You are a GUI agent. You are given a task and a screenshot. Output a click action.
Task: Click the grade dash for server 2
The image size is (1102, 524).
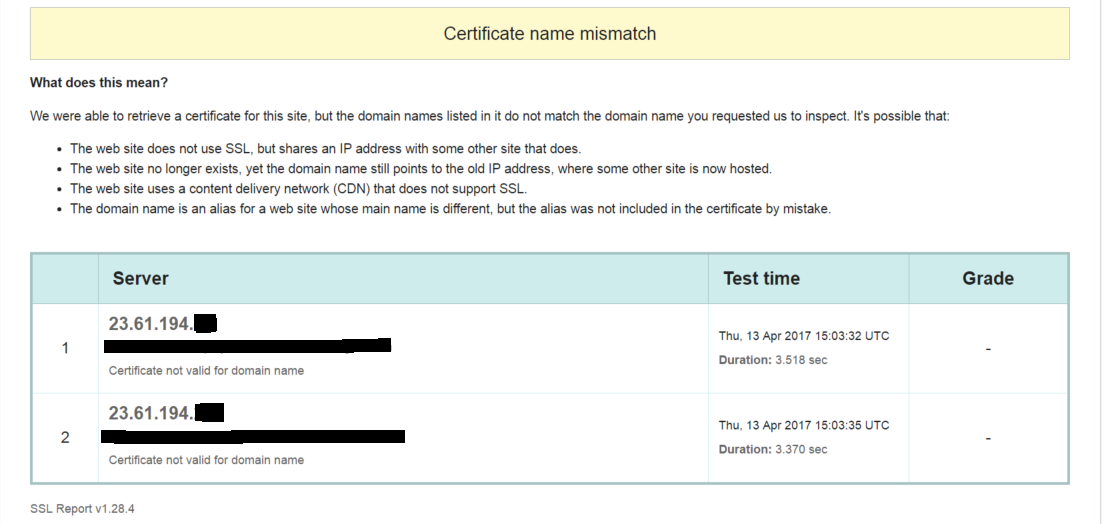point(988,438)
